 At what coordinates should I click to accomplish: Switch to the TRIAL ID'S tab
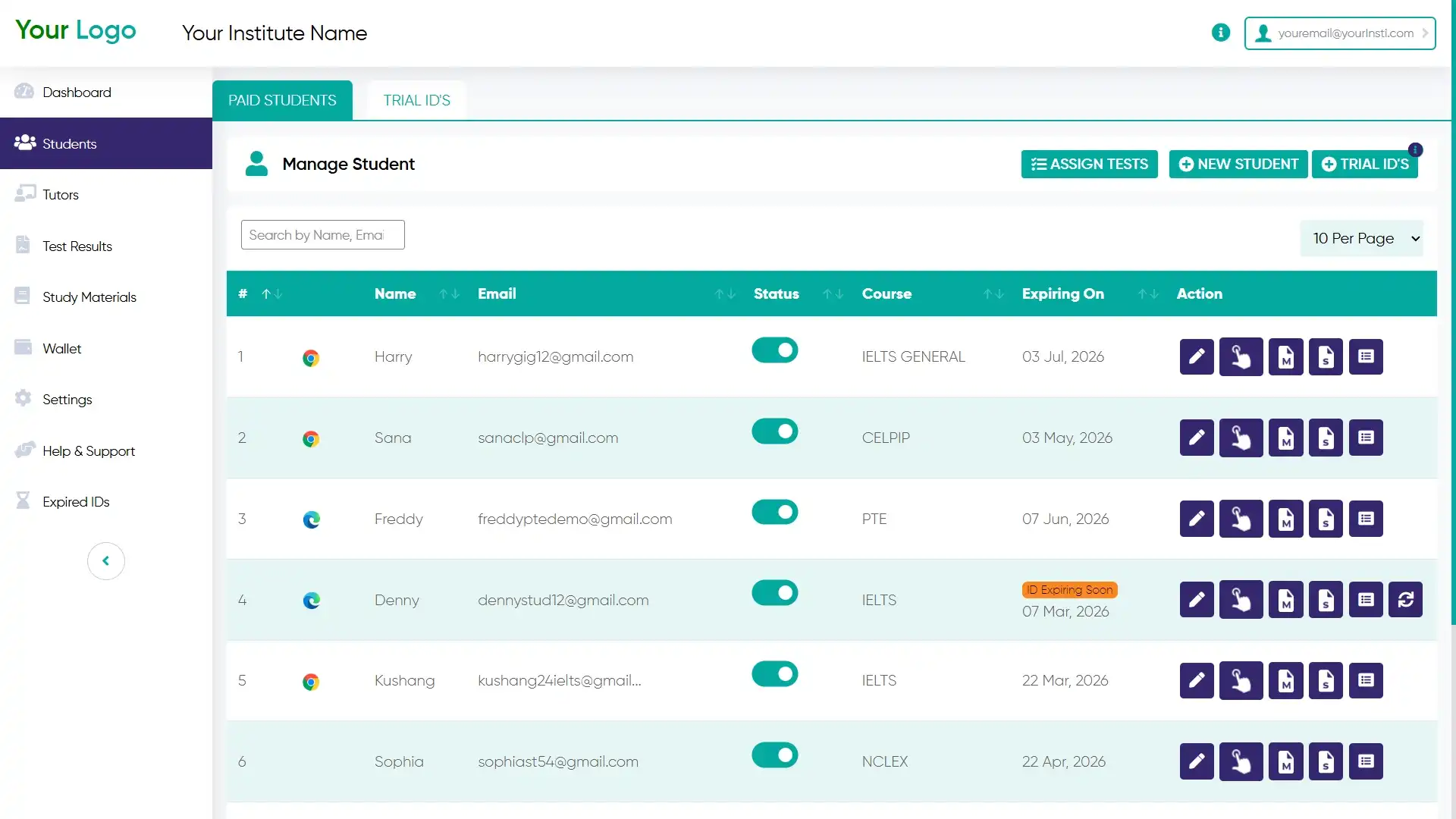pos(416,99)
